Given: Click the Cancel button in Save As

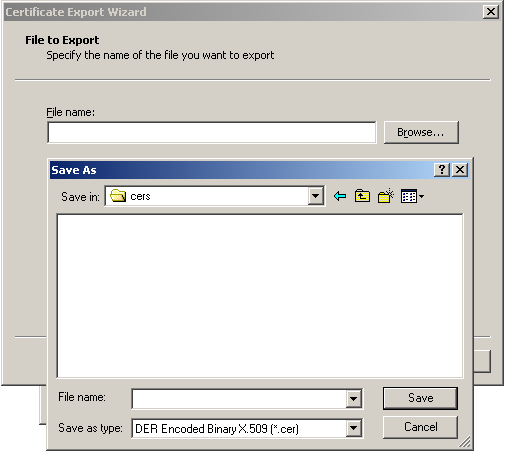Looking at the screenshot, I should pos(420,427).
